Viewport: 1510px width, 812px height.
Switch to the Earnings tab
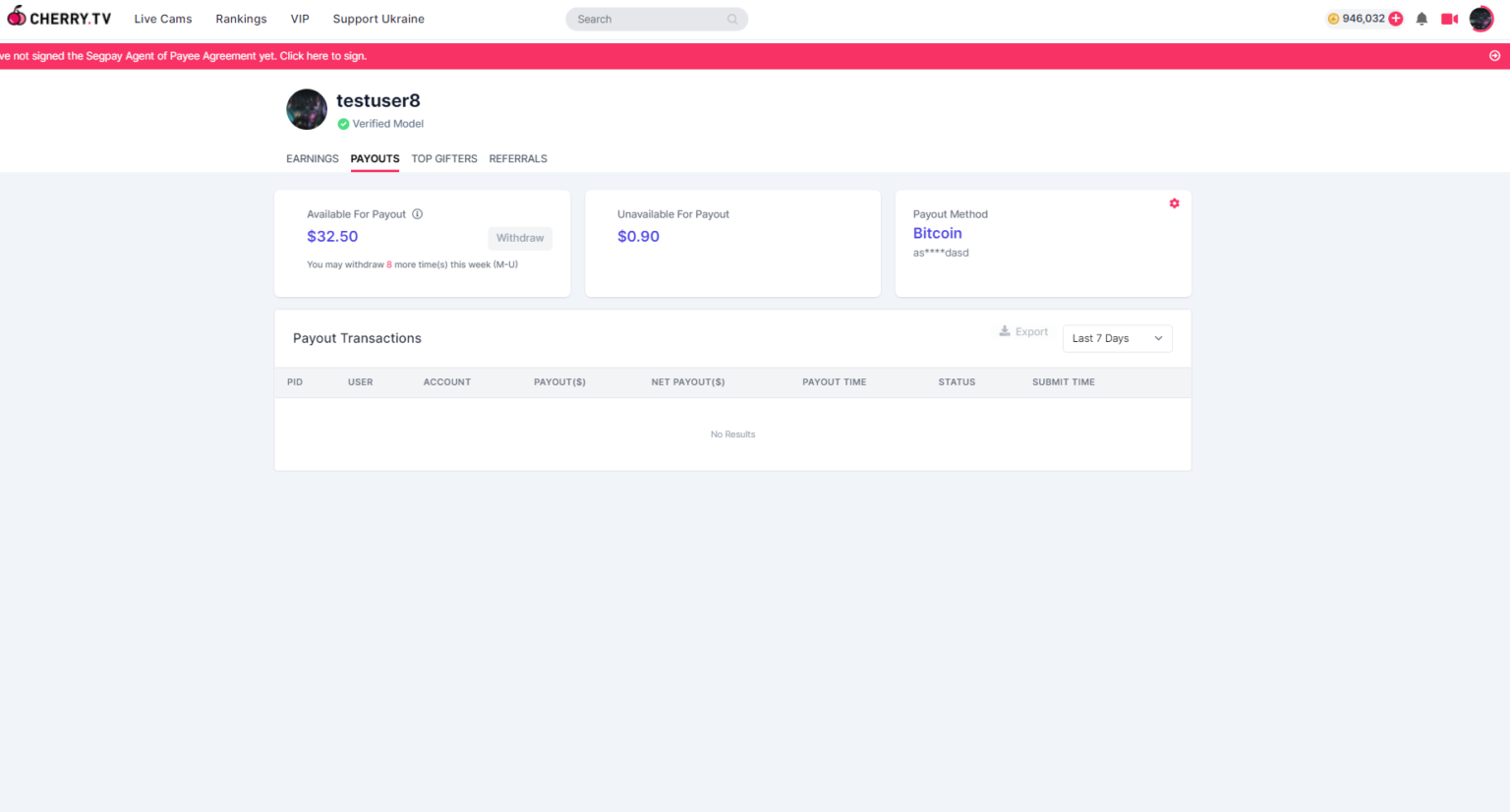pyautogui.click(x=312, y=158)
